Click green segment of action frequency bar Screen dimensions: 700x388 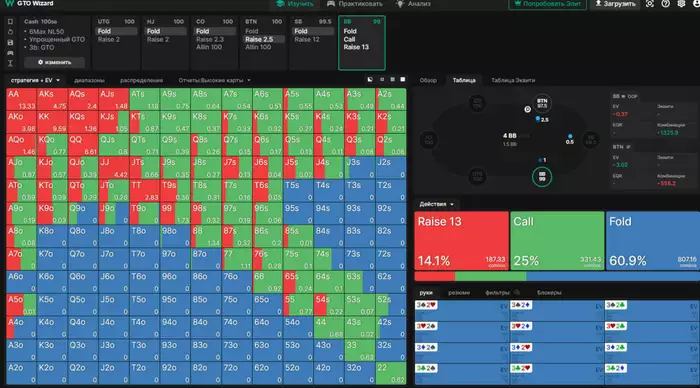pos(491,276)
